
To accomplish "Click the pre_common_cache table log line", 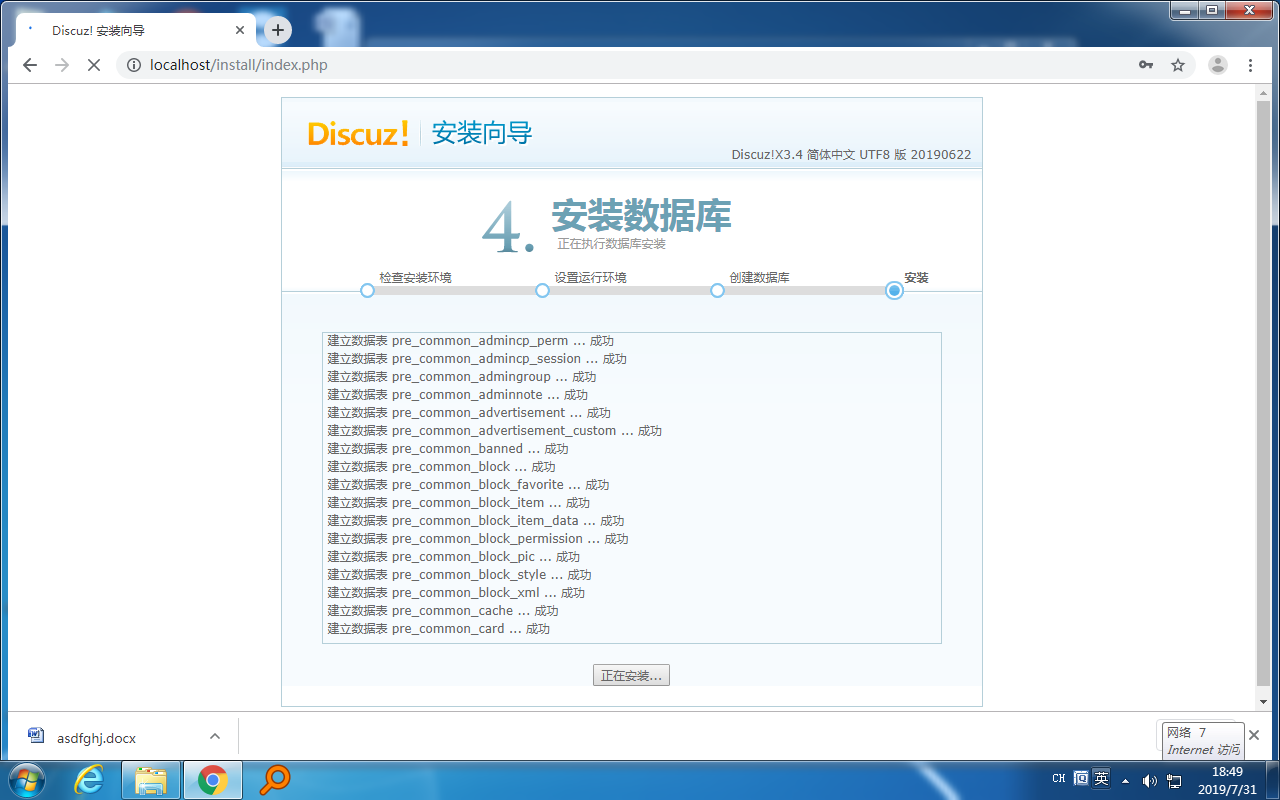I will [443, 611].
